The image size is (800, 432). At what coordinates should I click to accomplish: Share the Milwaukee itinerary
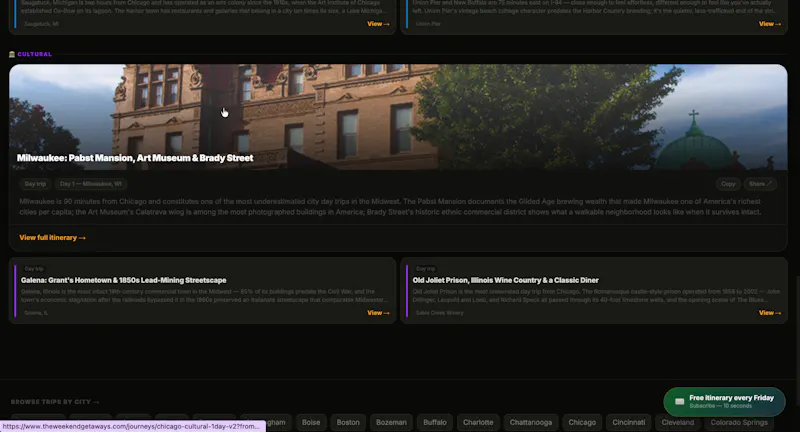760,184
